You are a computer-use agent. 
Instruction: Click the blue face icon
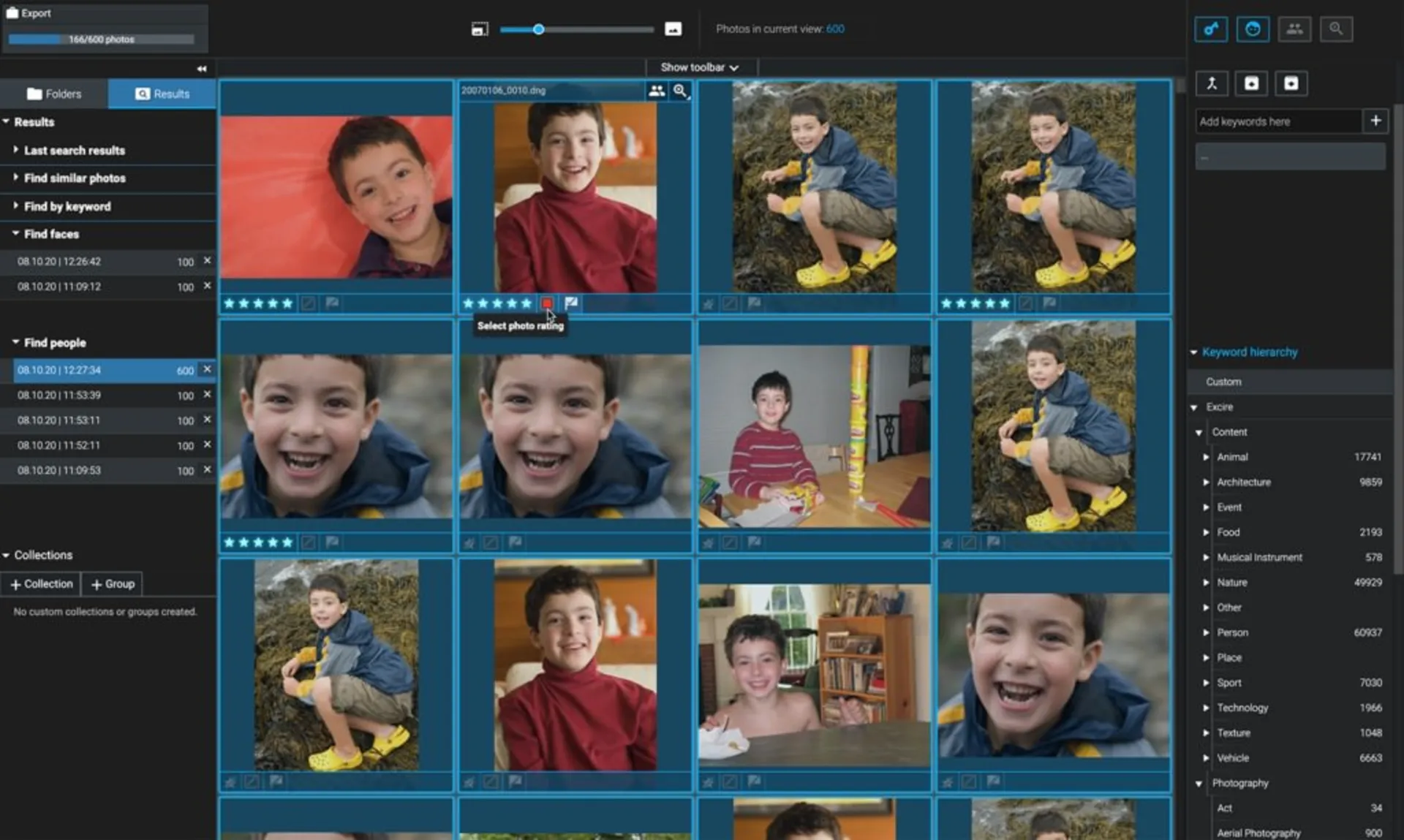point(1253,29)
